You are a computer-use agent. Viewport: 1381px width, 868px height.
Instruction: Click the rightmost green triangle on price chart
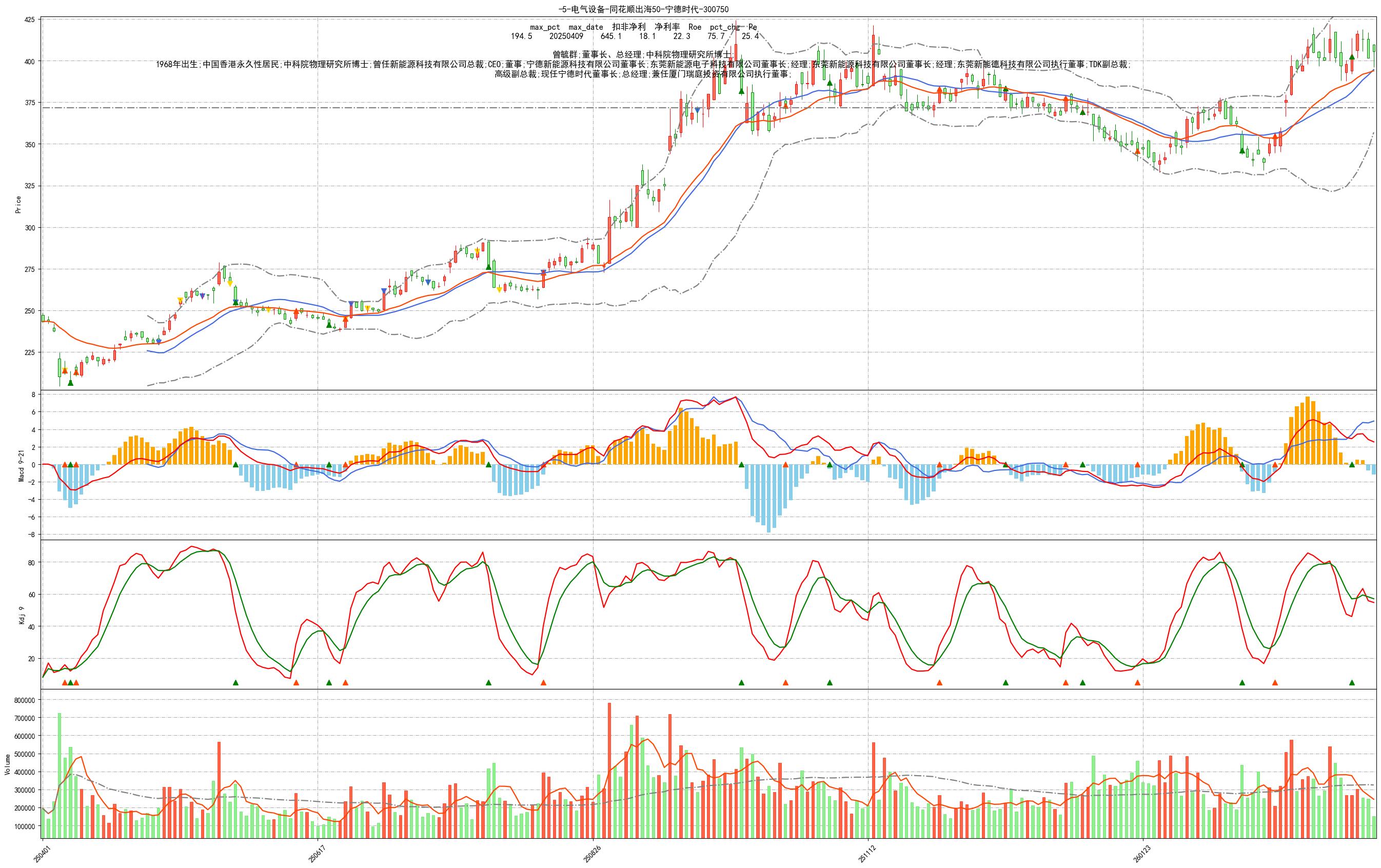[1352, 57]
